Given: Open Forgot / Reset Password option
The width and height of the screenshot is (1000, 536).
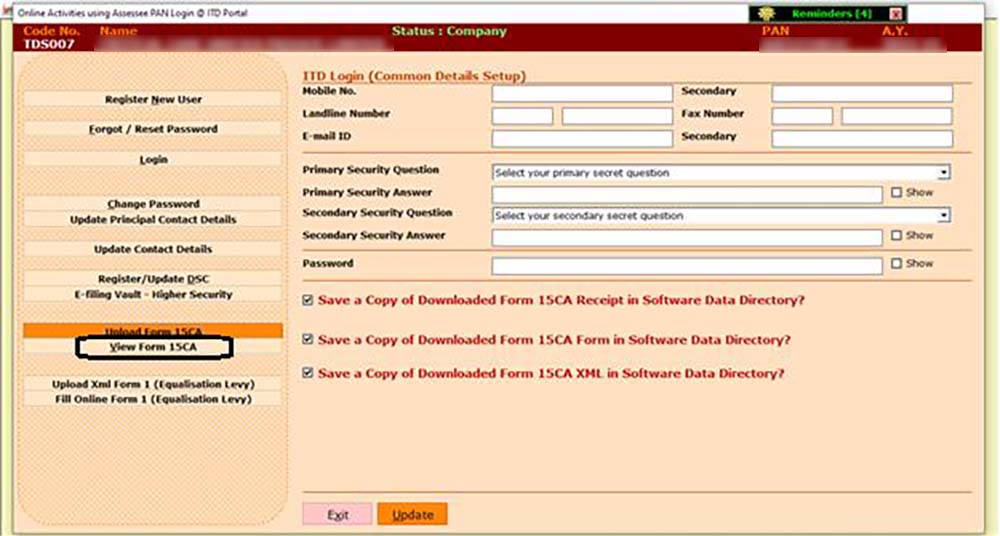Looking at the screenshot, I should 153,129.
